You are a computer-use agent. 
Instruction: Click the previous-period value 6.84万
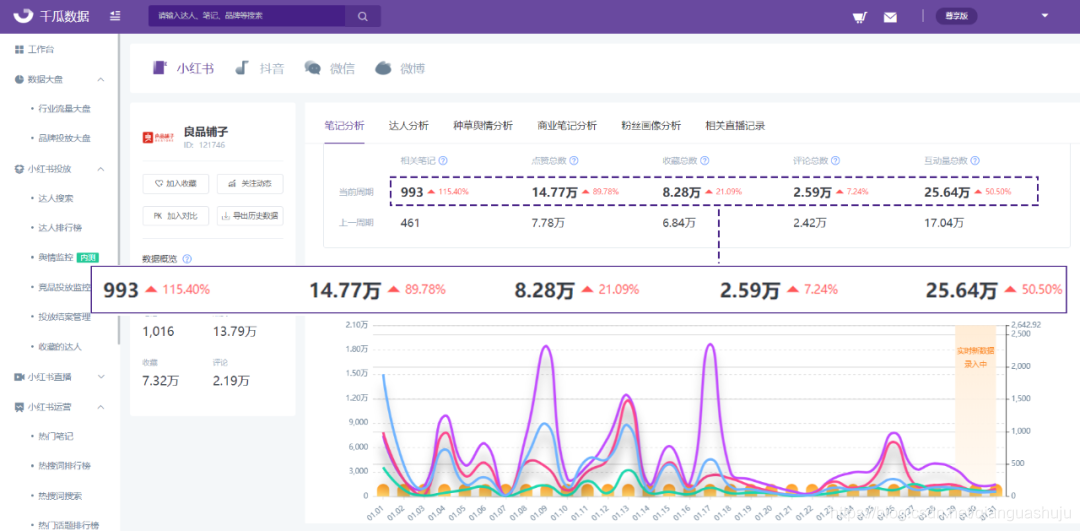pyautogui.click(x=678, y=222)
